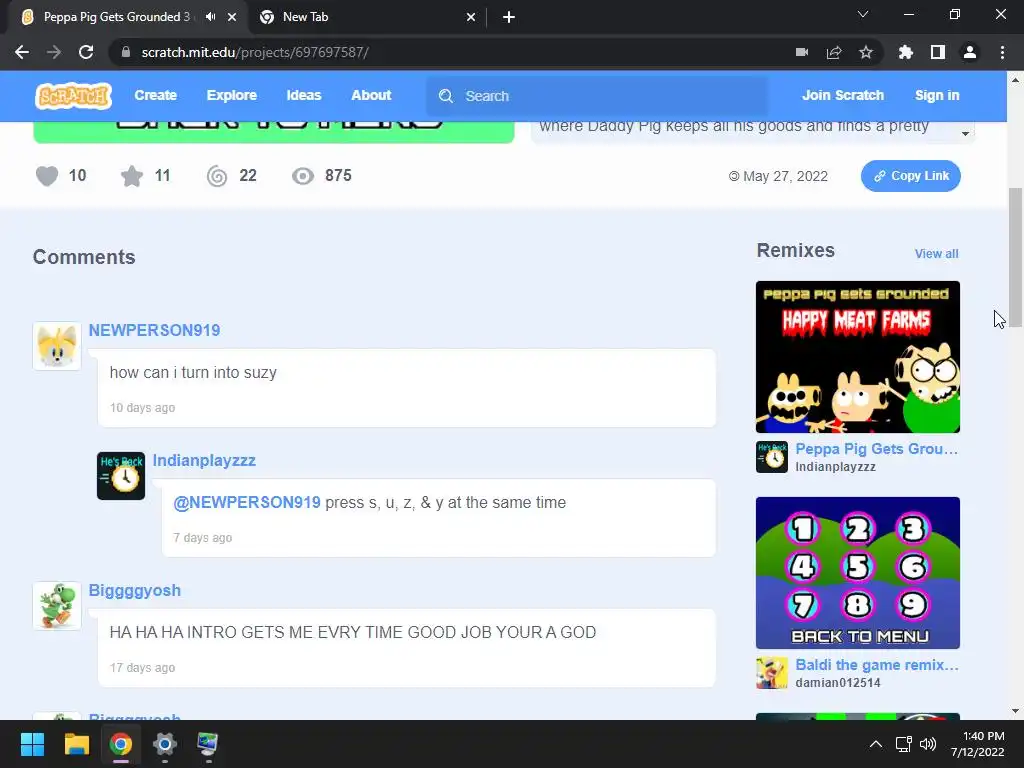Click the @NEWPERSON919 mention
The width and height of the screenshot is (1024, 768).
tap(247, 502)
